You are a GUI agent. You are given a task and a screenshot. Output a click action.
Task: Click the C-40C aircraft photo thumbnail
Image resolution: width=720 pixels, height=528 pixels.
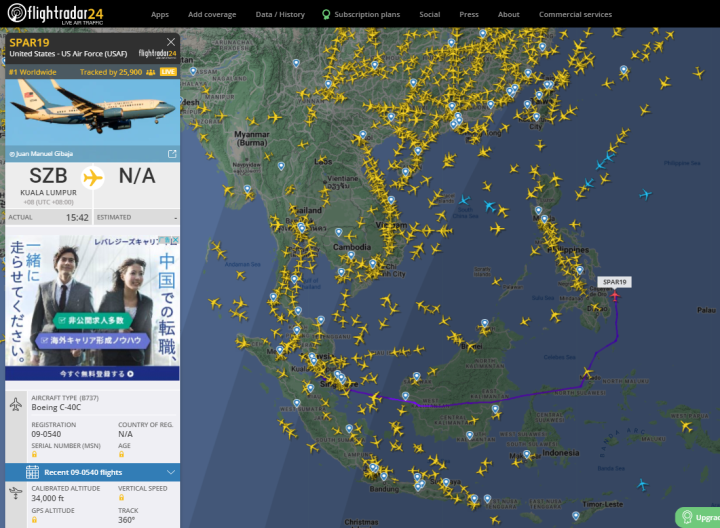[x=92, y=112]
